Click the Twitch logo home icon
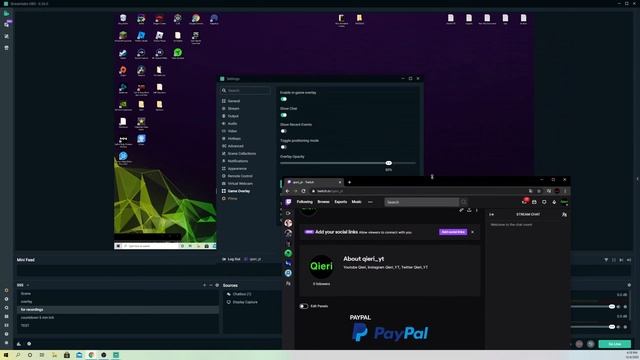Image resolution: width=640 pixels, height=360 pixels. (x=289, y=202)
